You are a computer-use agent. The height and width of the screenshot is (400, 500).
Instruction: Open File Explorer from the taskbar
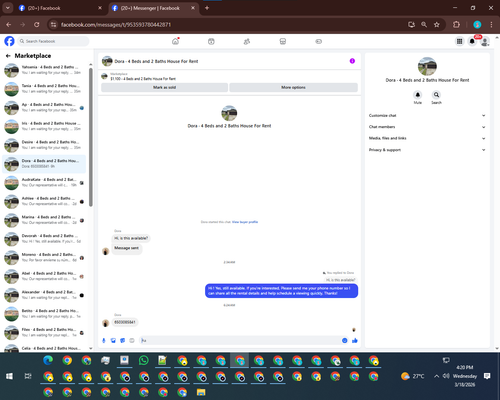tap(201, 392)
